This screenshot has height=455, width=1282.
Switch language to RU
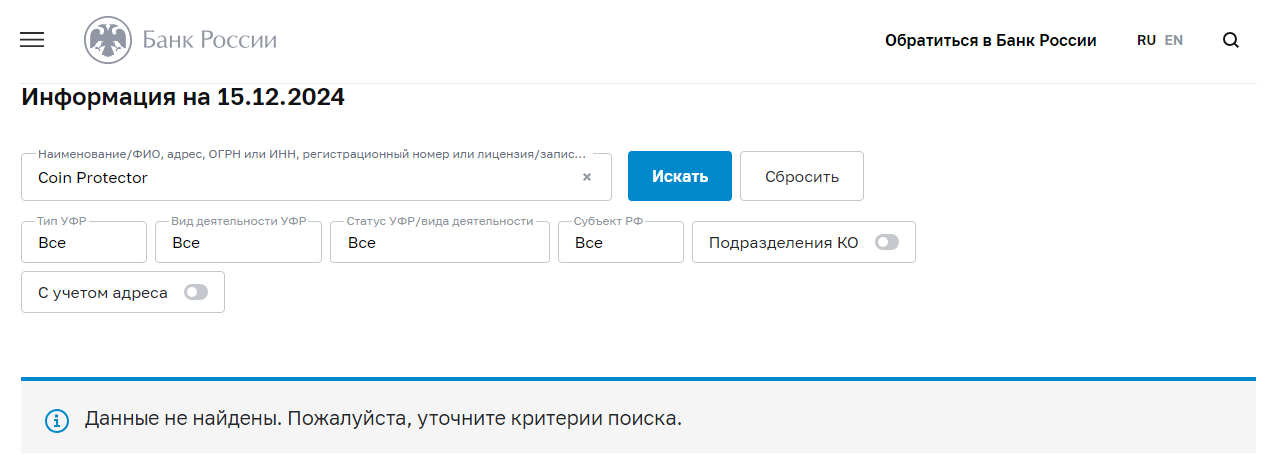[x=1146, y=41]
